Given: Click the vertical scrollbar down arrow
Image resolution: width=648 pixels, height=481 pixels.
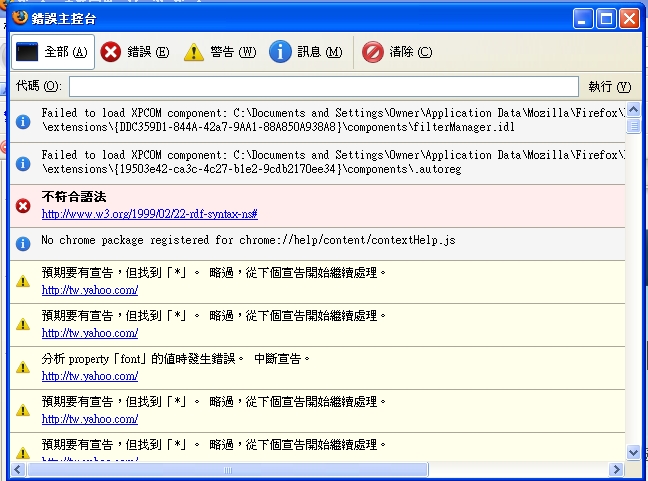Looking at the screenshot, I should pos(633,452).
